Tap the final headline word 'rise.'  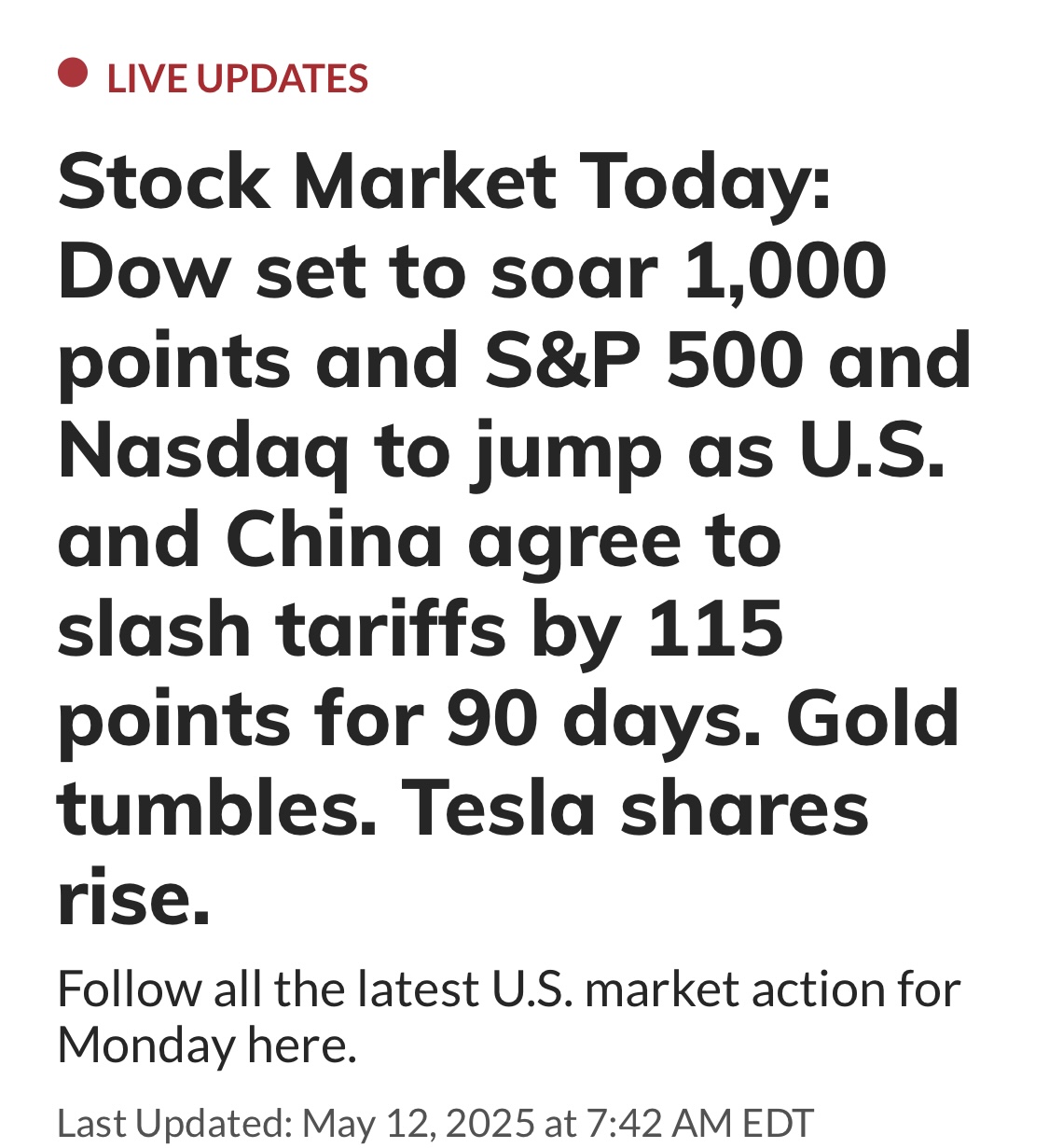[x=133, y=898]
